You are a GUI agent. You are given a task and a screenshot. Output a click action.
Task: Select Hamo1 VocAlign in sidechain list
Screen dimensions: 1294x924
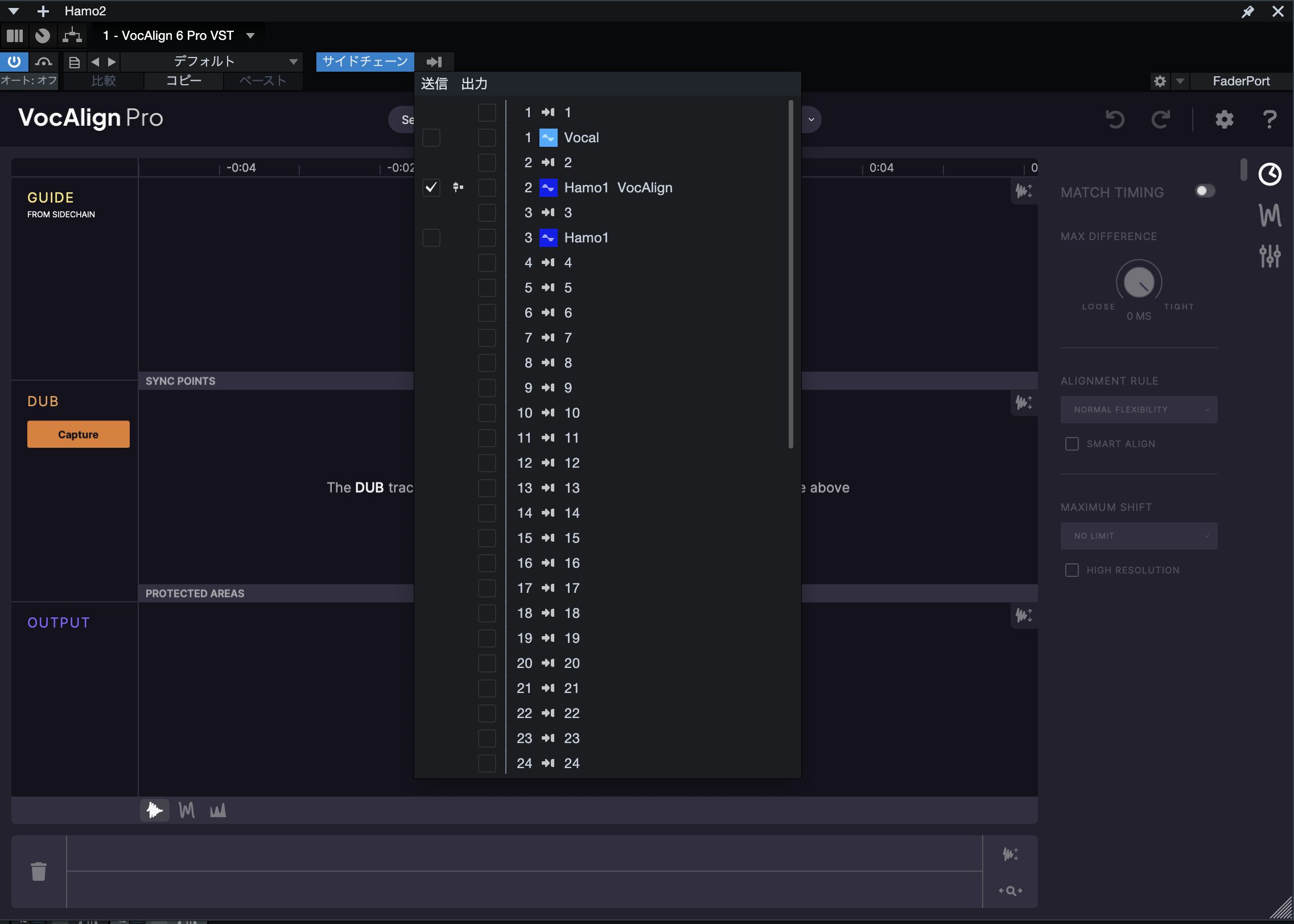pyautogui.click(x=619, y=188)
